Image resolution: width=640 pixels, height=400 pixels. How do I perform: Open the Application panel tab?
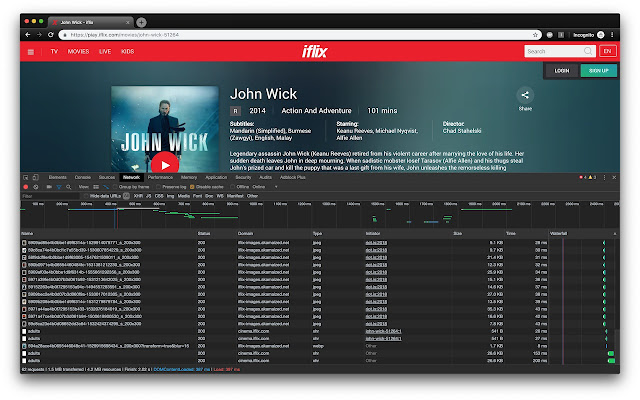pos(216,178)
